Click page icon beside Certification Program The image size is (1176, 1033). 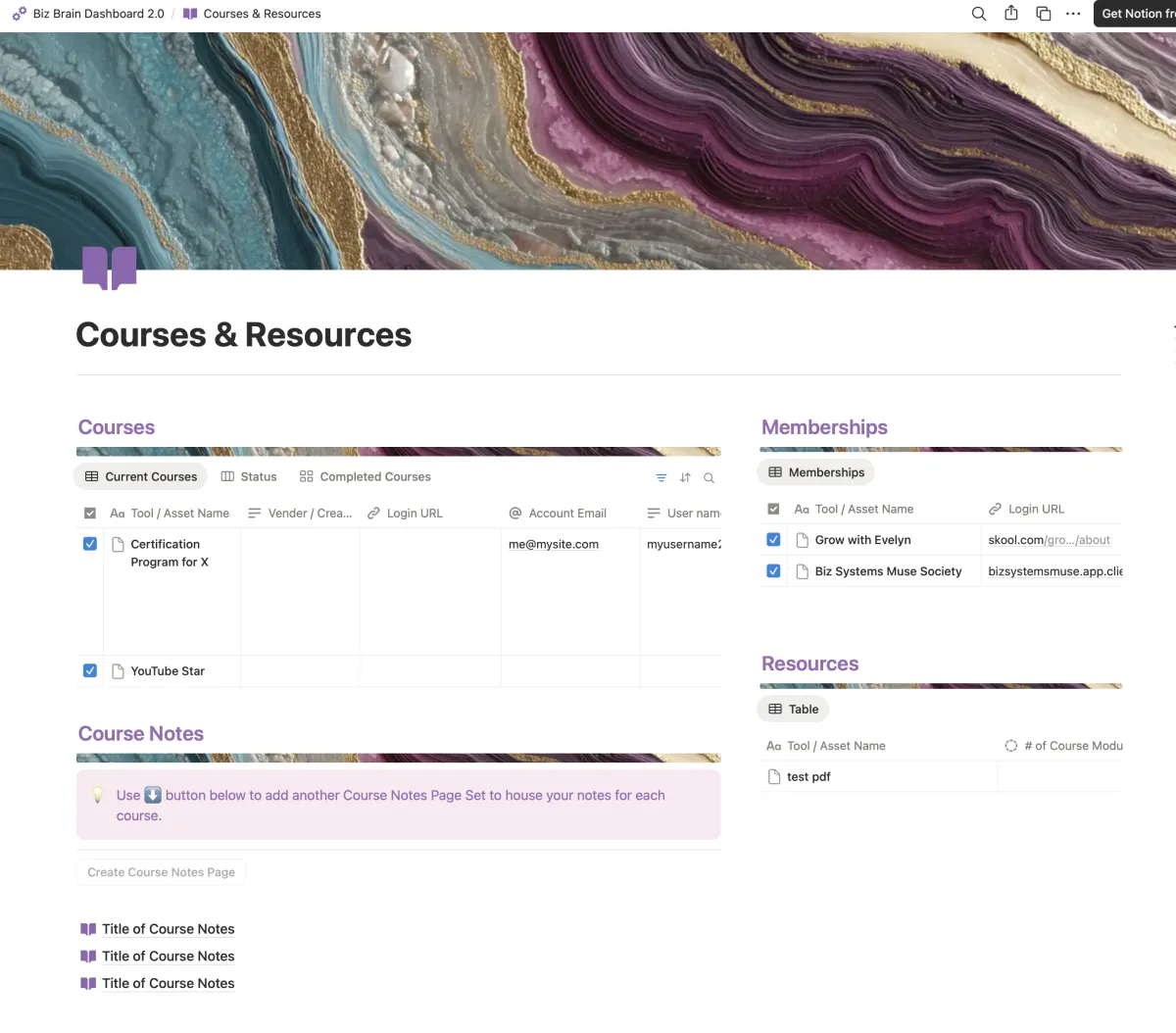point(118,544)
